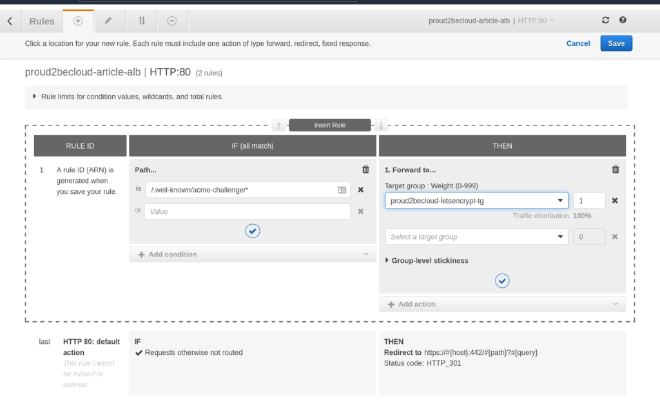Screen dimensions: 660x414
Task: Open the proud2becloud-letsencrypt-tg target group dropdown
Action: pos(476,200)
